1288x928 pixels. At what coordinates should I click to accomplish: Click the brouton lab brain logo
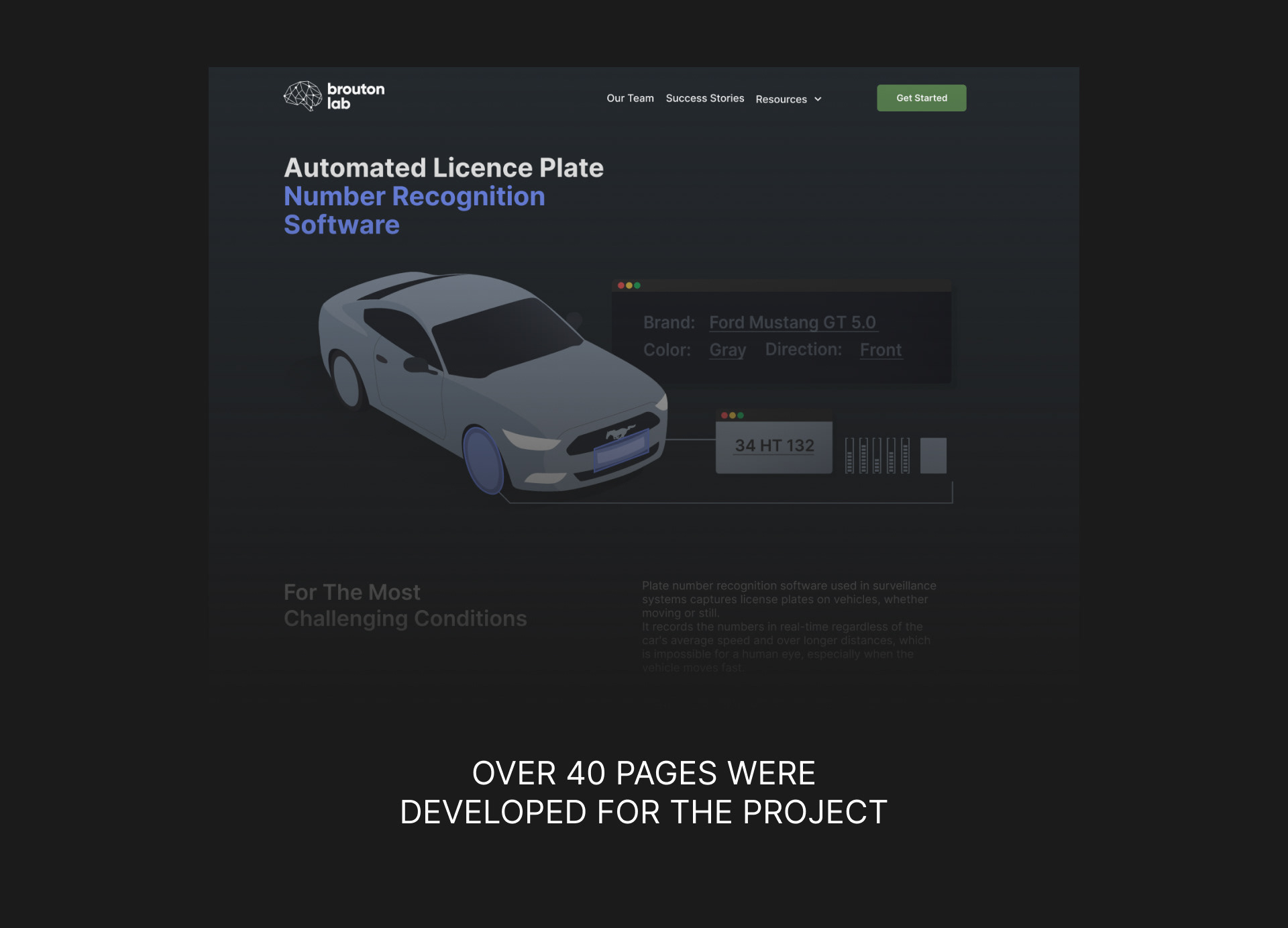303,96
